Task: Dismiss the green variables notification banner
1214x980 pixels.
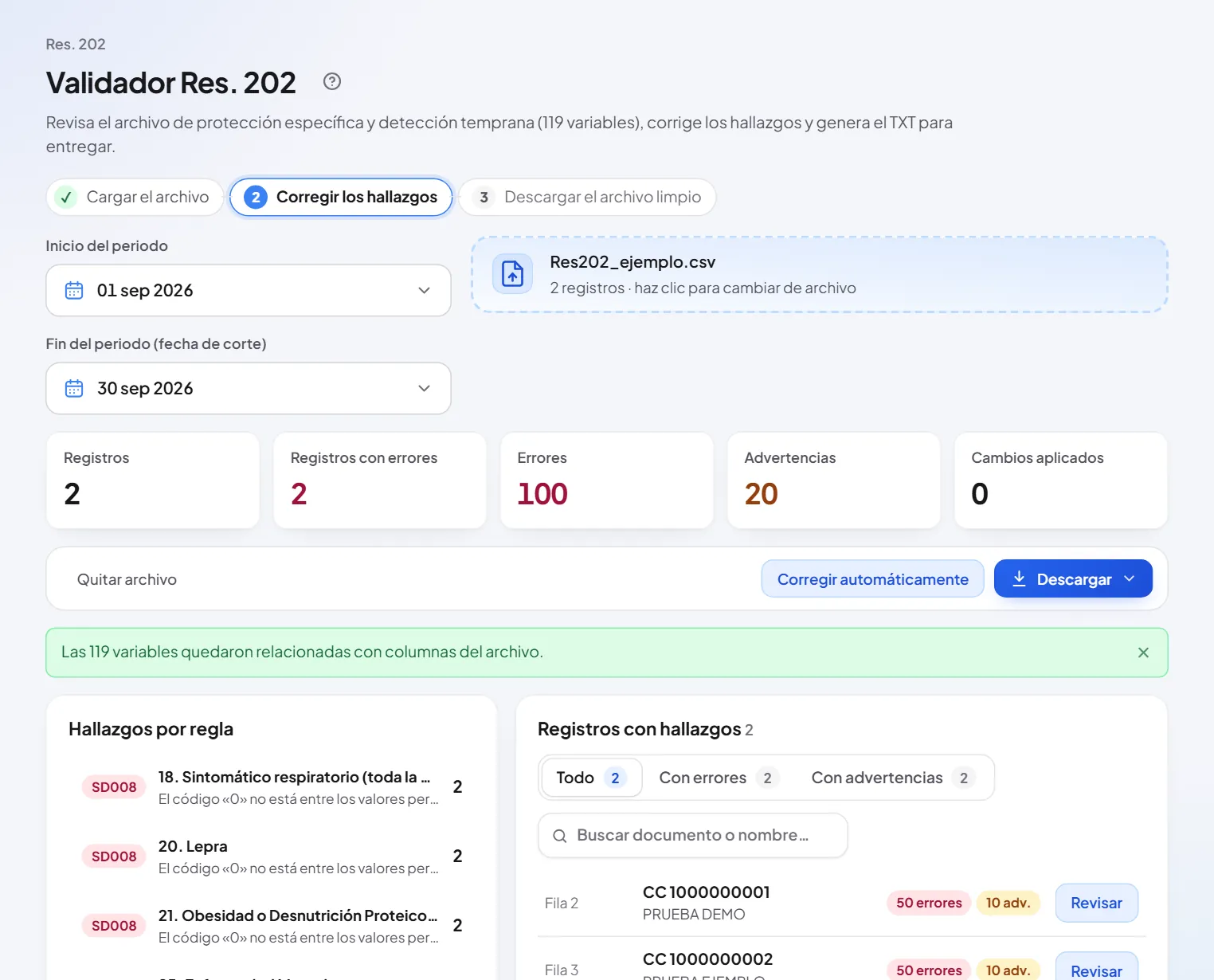Action: coord(1143,653)
